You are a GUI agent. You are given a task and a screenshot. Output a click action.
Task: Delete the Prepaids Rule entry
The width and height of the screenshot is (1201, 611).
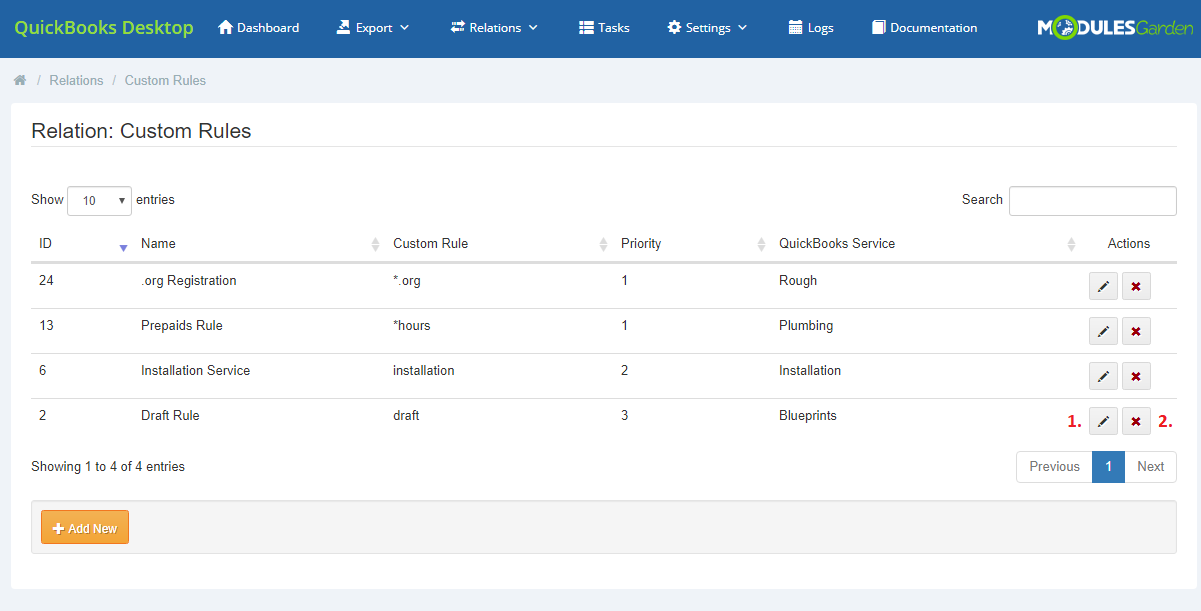1136,331
